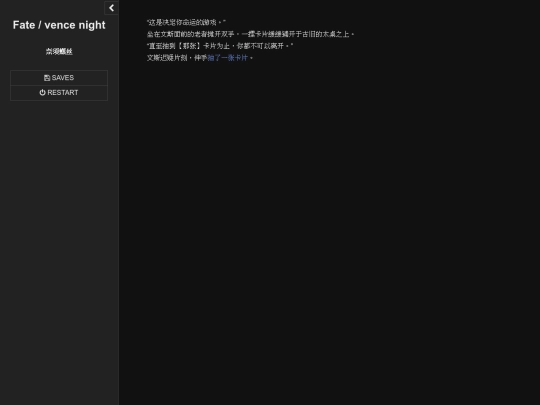The image size is (540, 405).
Task: Click the line containing '【那张】卡片为止'
Action: 220,46
